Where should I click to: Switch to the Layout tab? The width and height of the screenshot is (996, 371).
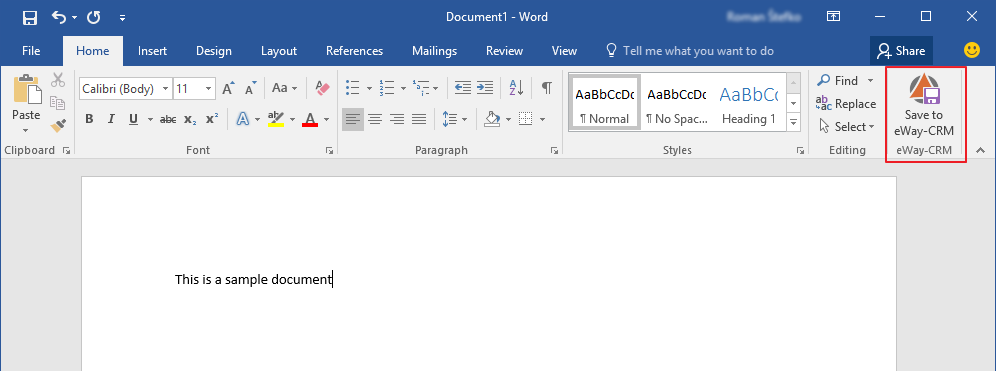click(x=279, y=51)
